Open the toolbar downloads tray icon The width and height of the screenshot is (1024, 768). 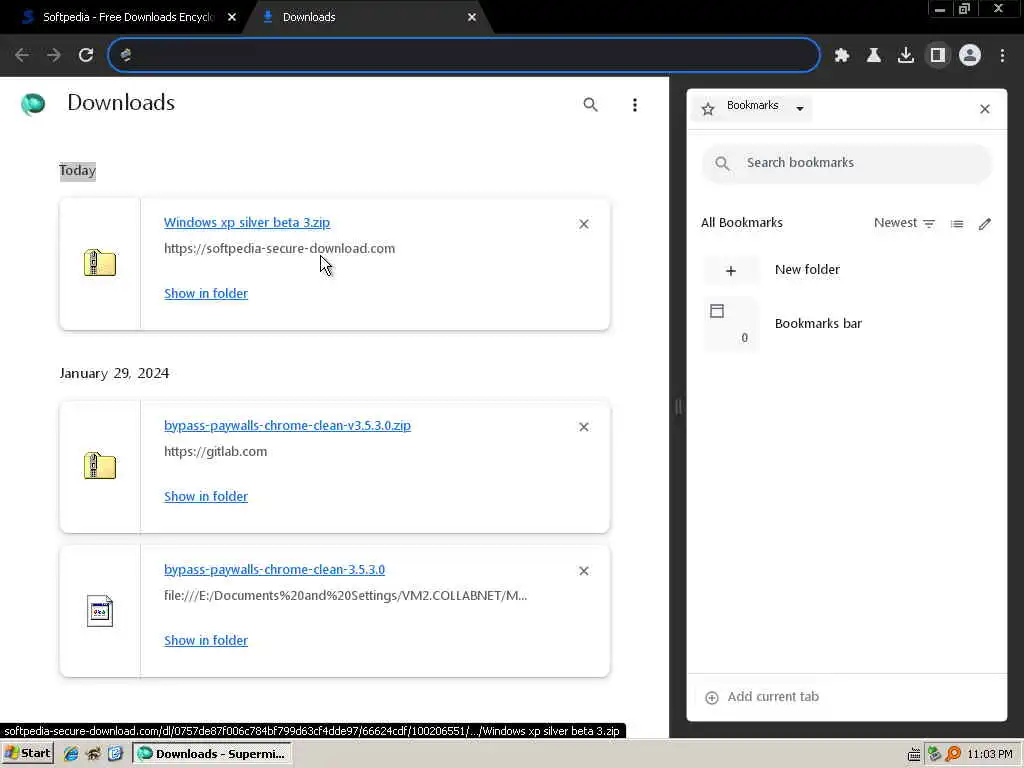point(906,56)
